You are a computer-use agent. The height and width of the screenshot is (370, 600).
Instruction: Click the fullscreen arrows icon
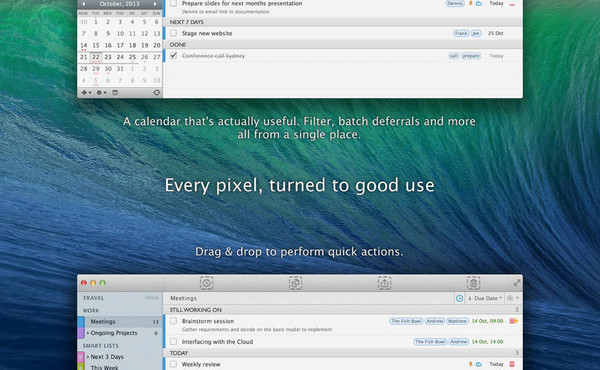(x=517, y=283)
